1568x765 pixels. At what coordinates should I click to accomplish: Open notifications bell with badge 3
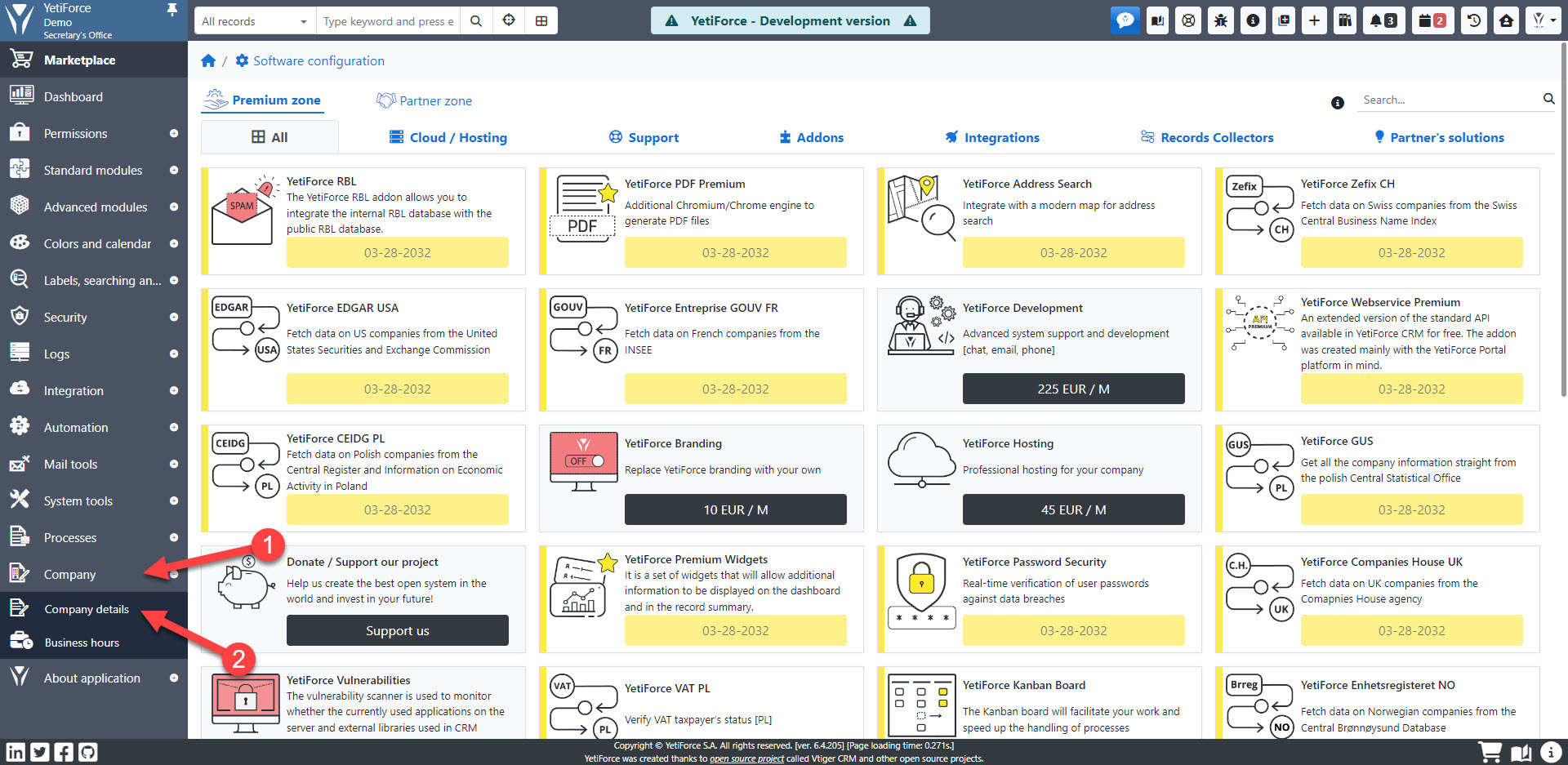pyautogui.click(x=1383, y=20)
